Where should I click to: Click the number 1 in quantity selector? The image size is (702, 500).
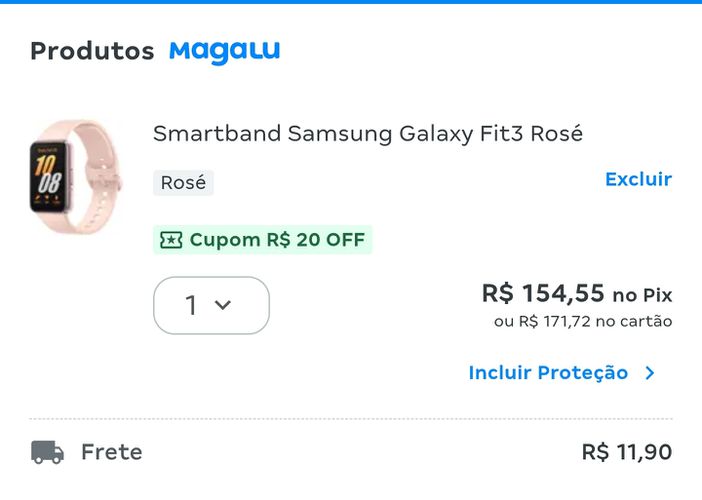coord(191,305)
